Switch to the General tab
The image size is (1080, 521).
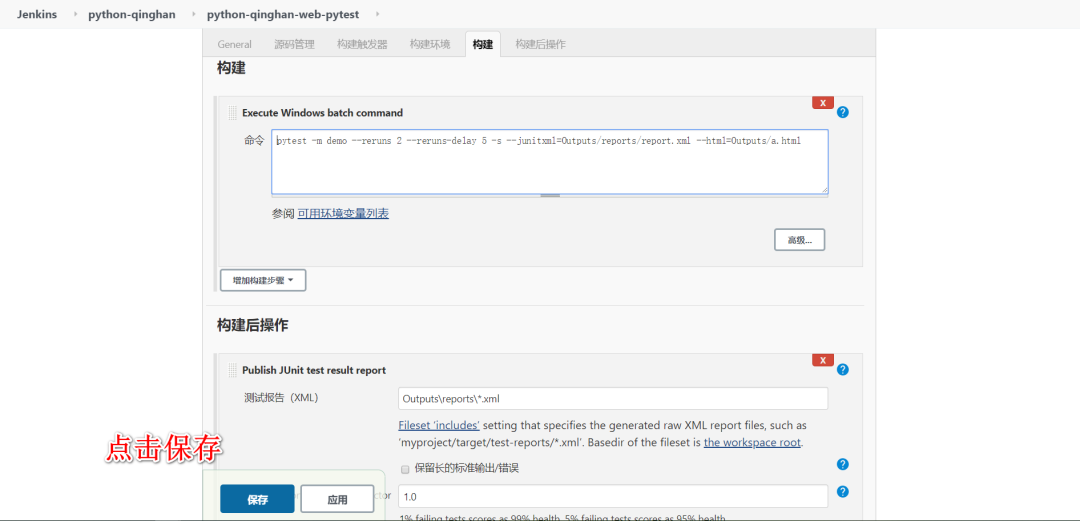[234, 44]
